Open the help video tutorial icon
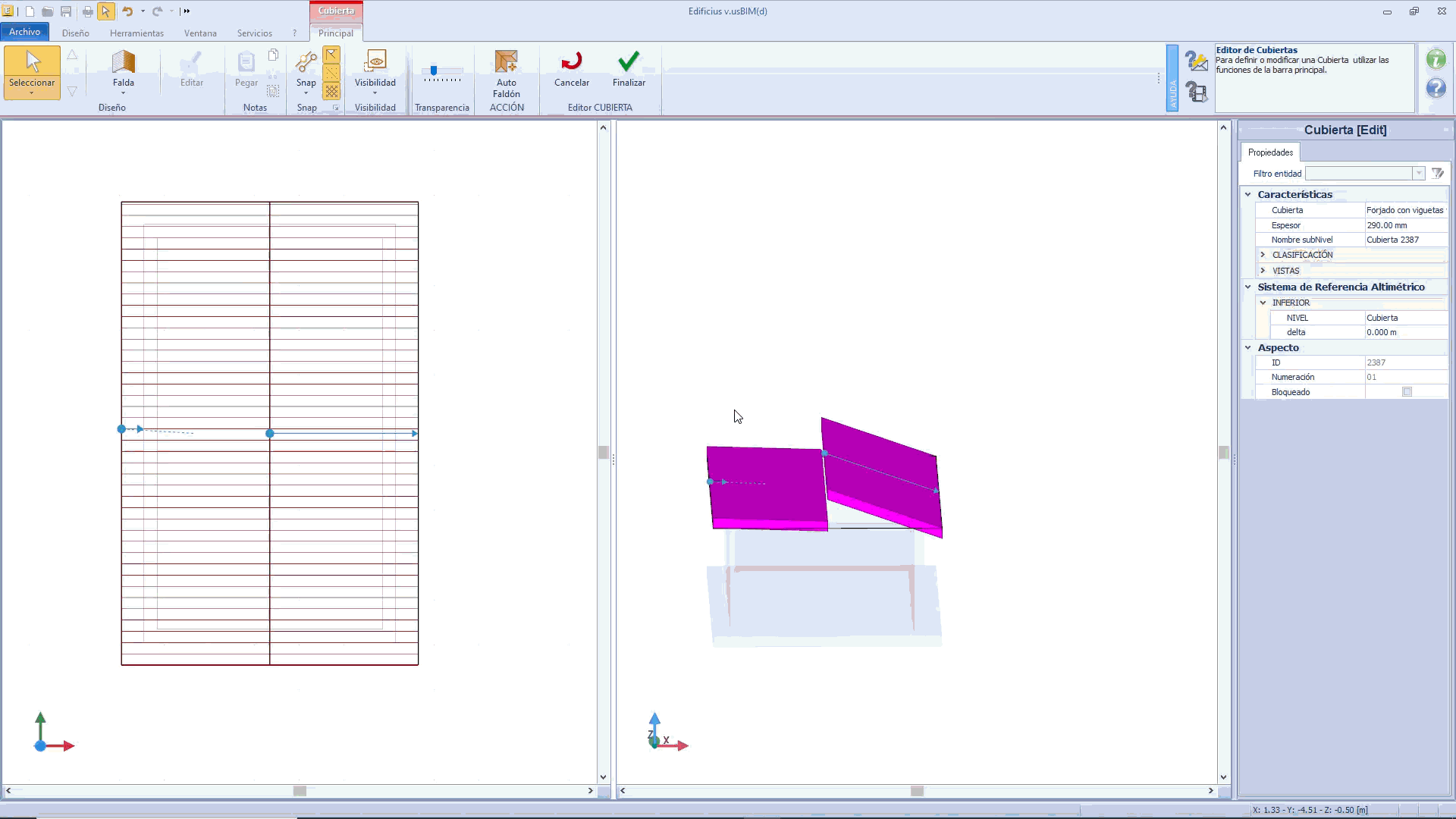Image resolution: width=1456 pixels, height=819 pixels. point(1197,93)
